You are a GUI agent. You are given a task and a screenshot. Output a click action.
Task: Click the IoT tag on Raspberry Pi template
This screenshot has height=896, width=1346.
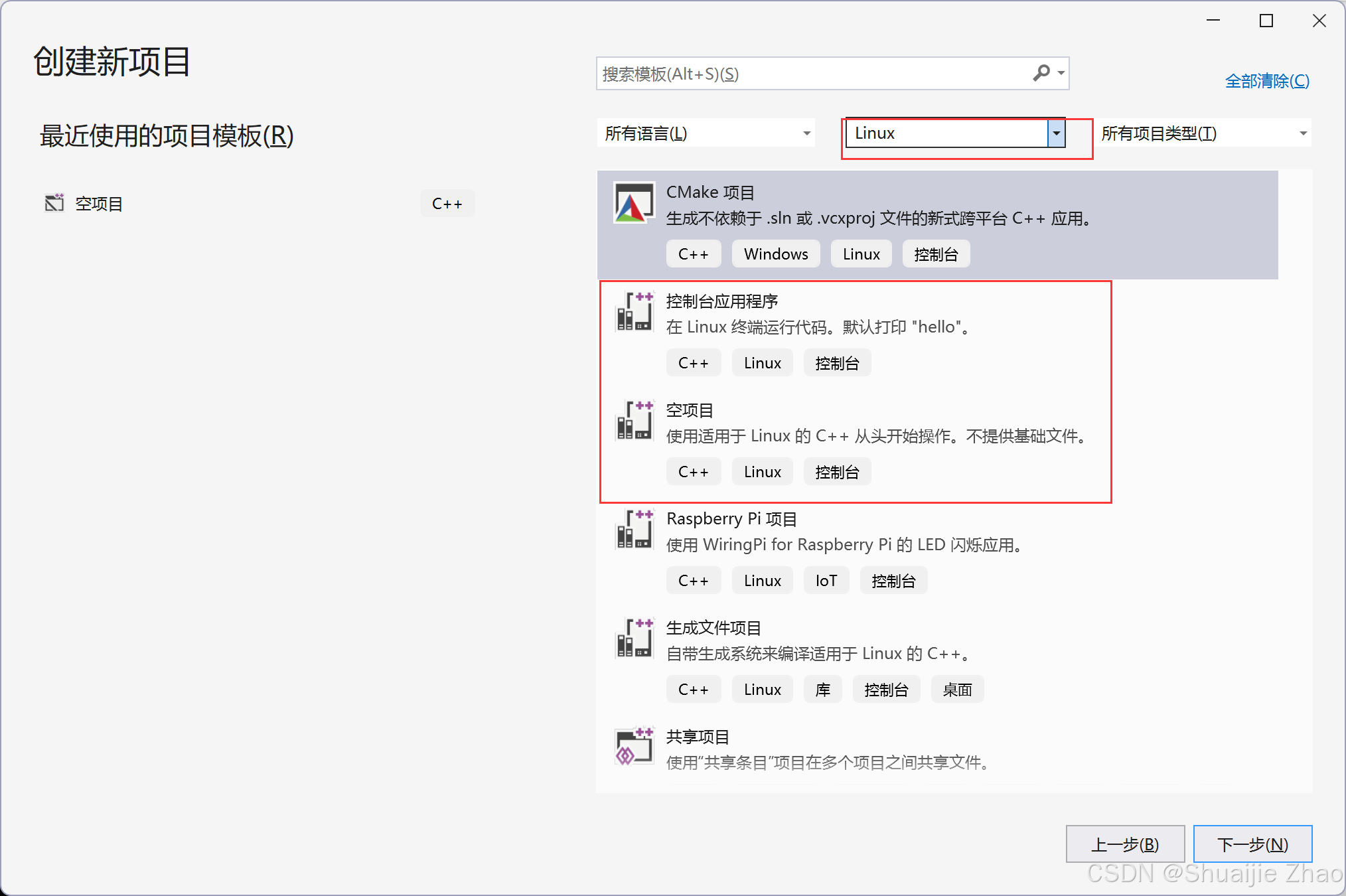(826, 581)
